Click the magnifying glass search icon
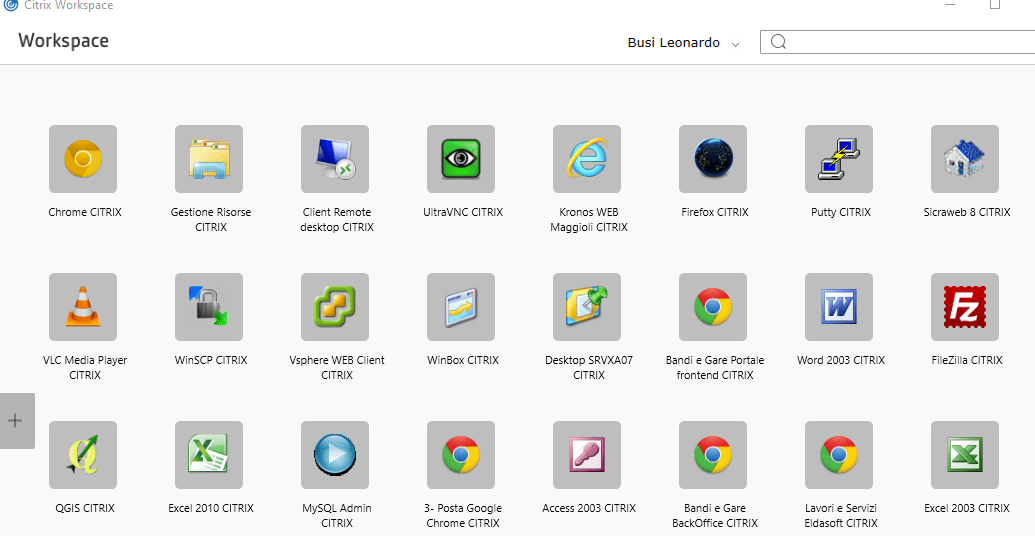This screenshot has width=1035, height=536. (x=778, y=42)
